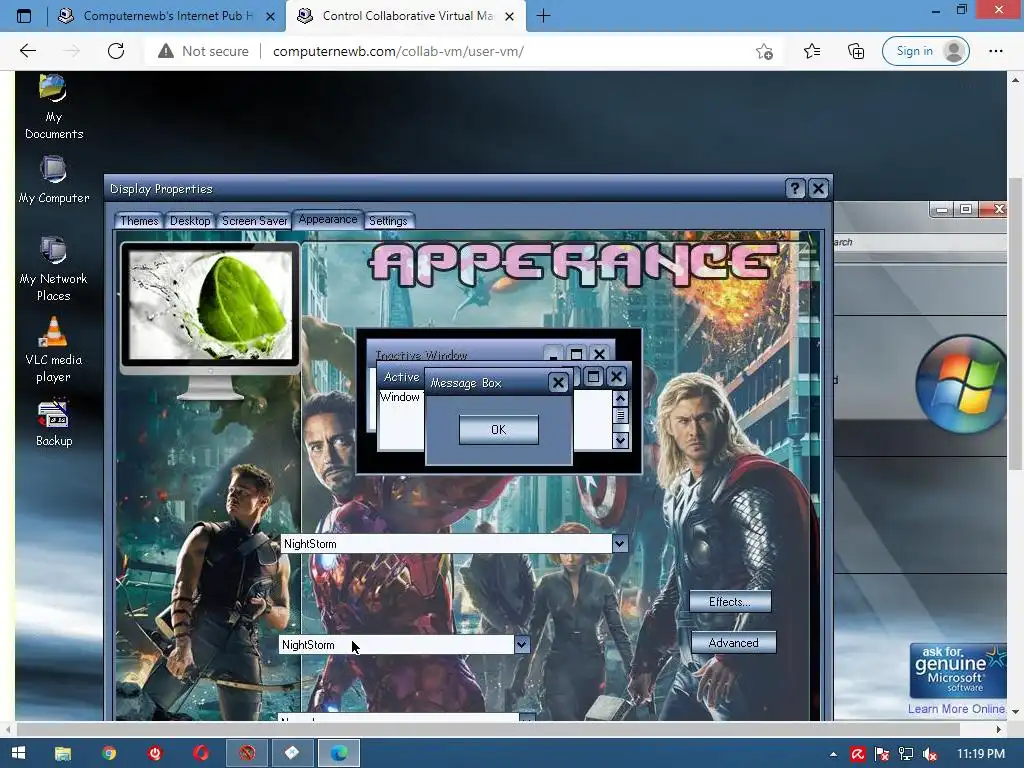1024x768 pixels.
Task: Close the Display Properties dialog
Action: 818,189
